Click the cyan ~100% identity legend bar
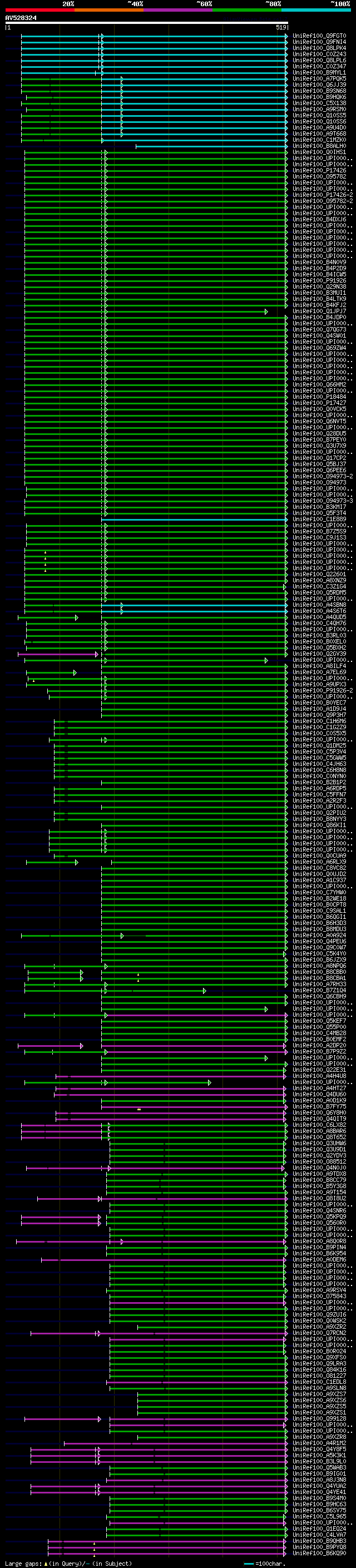The image size is (356, 1568). [x=316, y=10]
